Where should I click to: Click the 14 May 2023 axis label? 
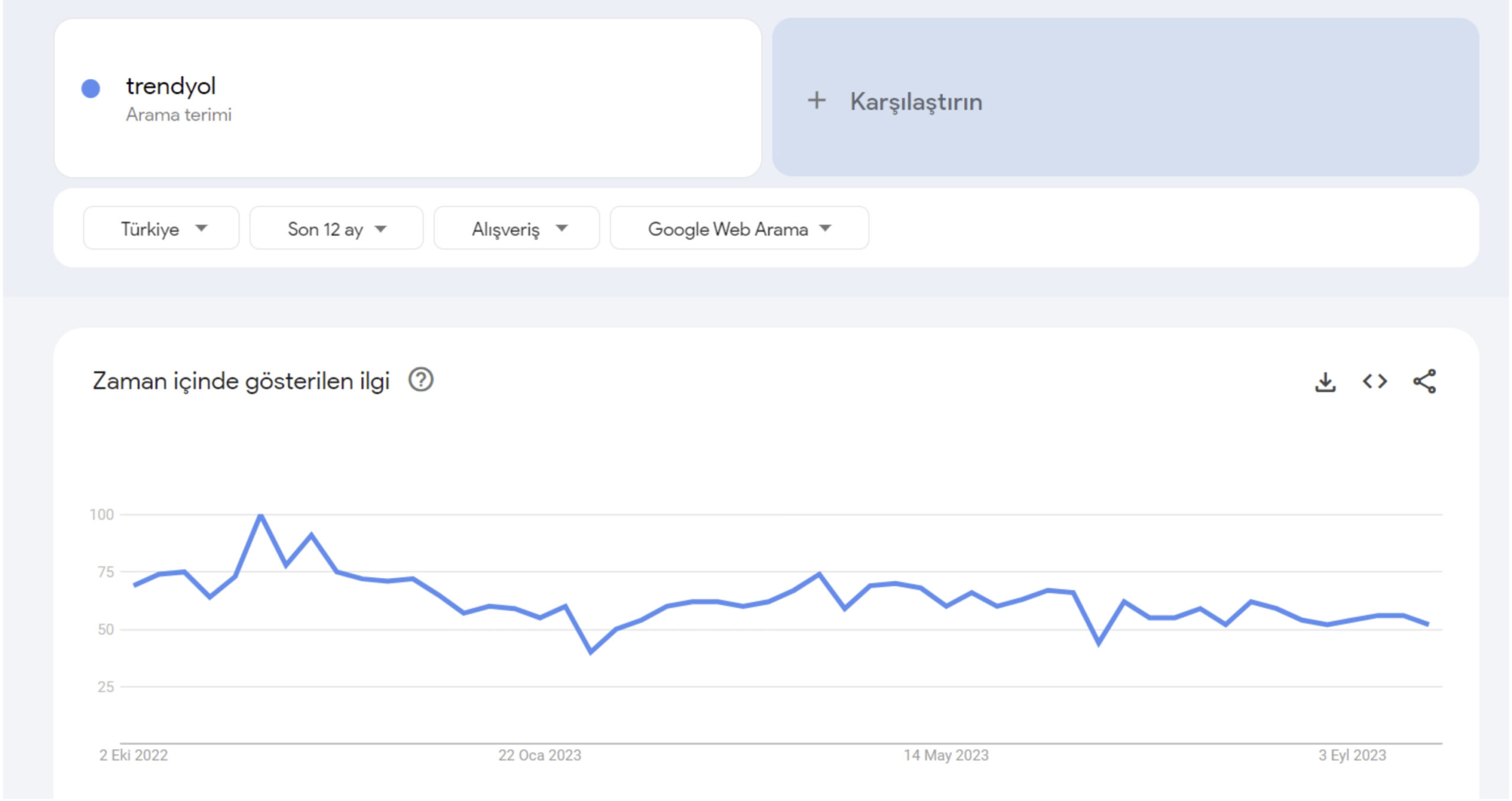946,756
